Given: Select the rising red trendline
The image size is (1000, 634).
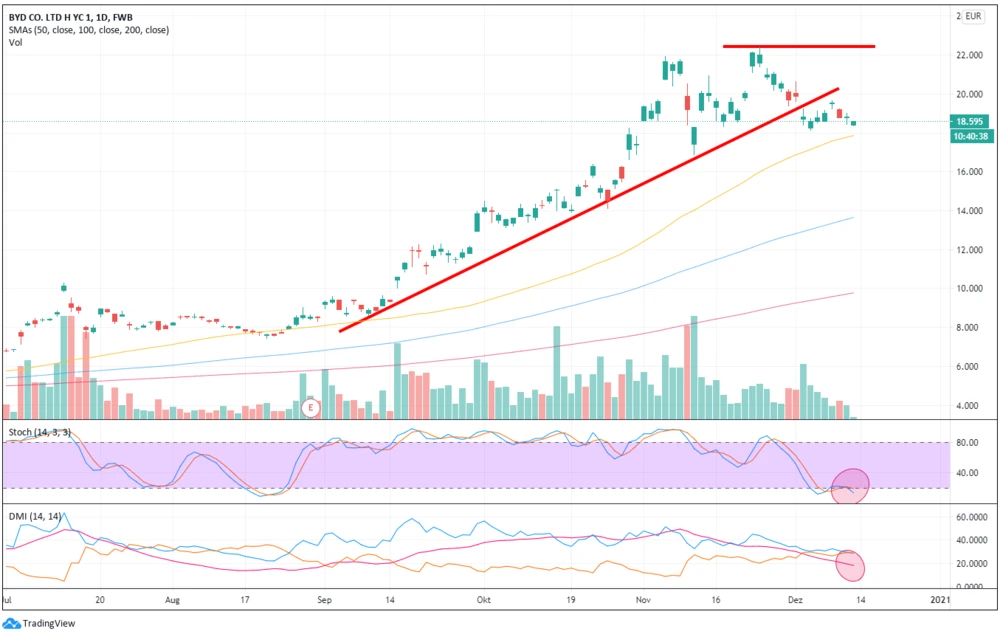Looking at the screenshot, I should tap(588, 210).
